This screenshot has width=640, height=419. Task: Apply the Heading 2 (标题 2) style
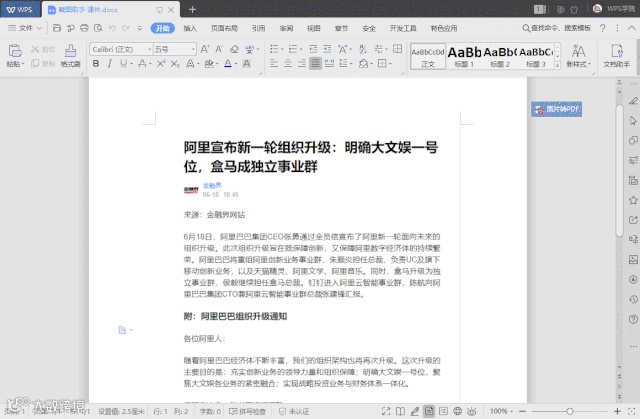point(500,56)
